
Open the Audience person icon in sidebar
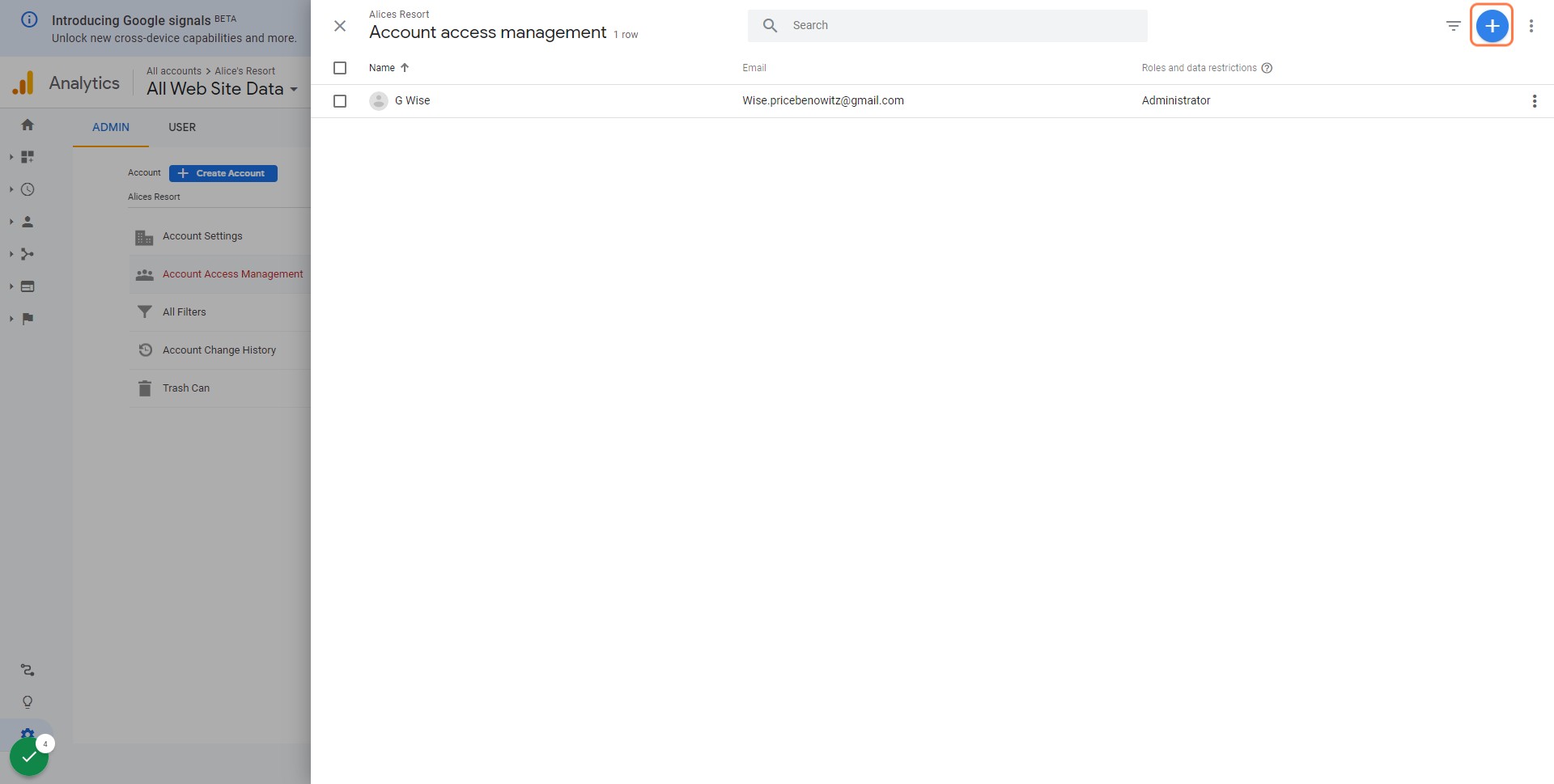[28, 222]
